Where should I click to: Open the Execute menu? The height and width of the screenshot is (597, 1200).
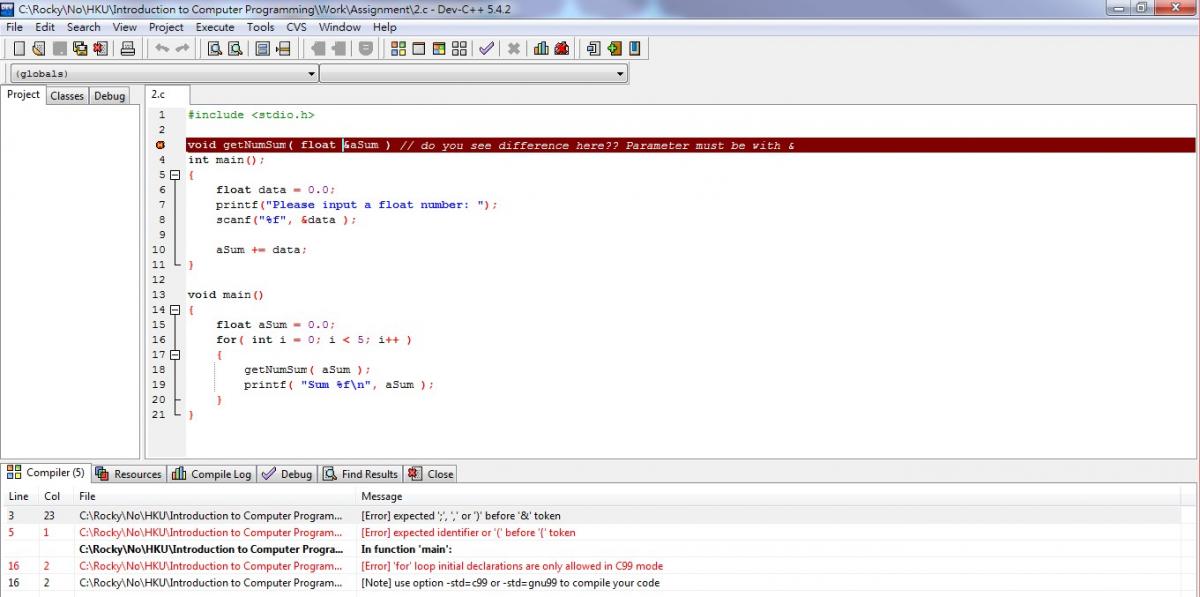(215, 27)
